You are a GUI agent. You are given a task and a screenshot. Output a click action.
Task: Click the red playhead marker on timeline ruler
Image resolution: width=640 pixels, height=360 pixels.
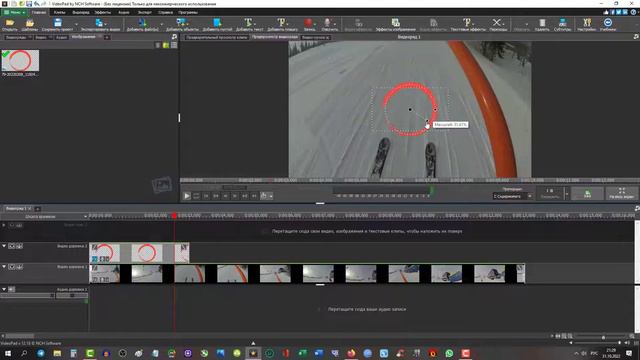click(174, 216)
